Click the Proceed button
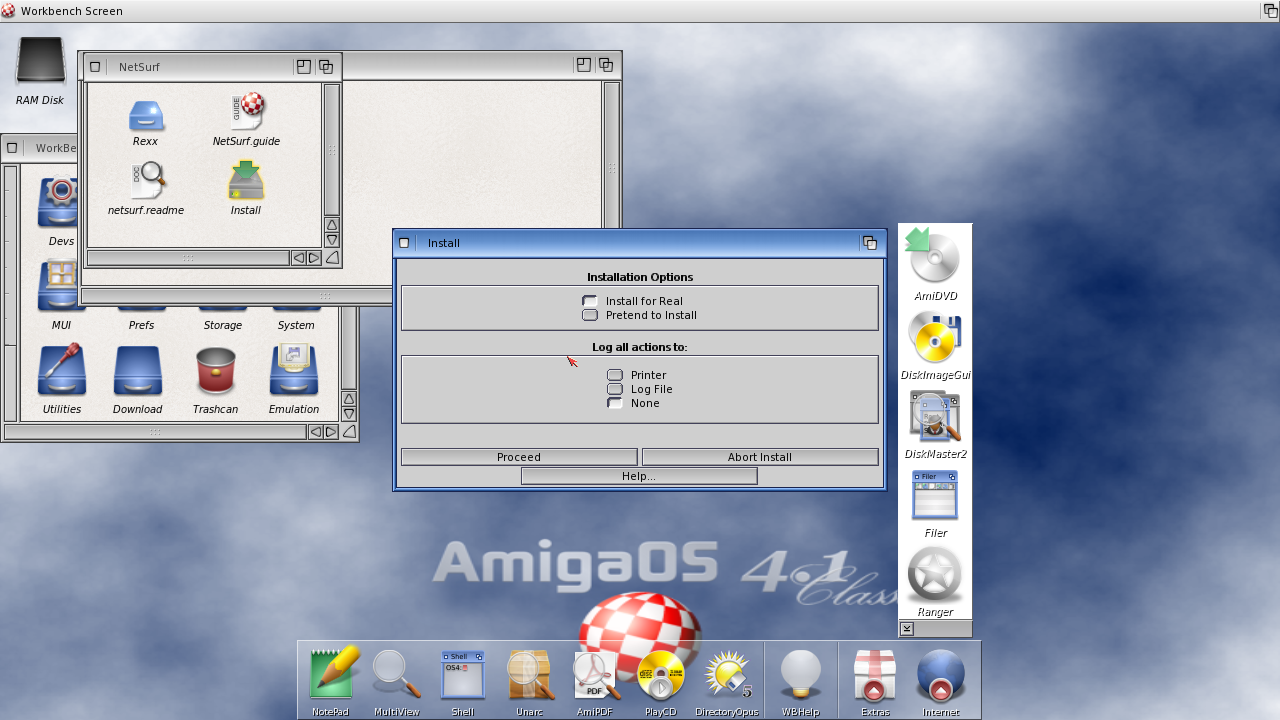Viewport: 1280px width, 720px height. (519, 457)
